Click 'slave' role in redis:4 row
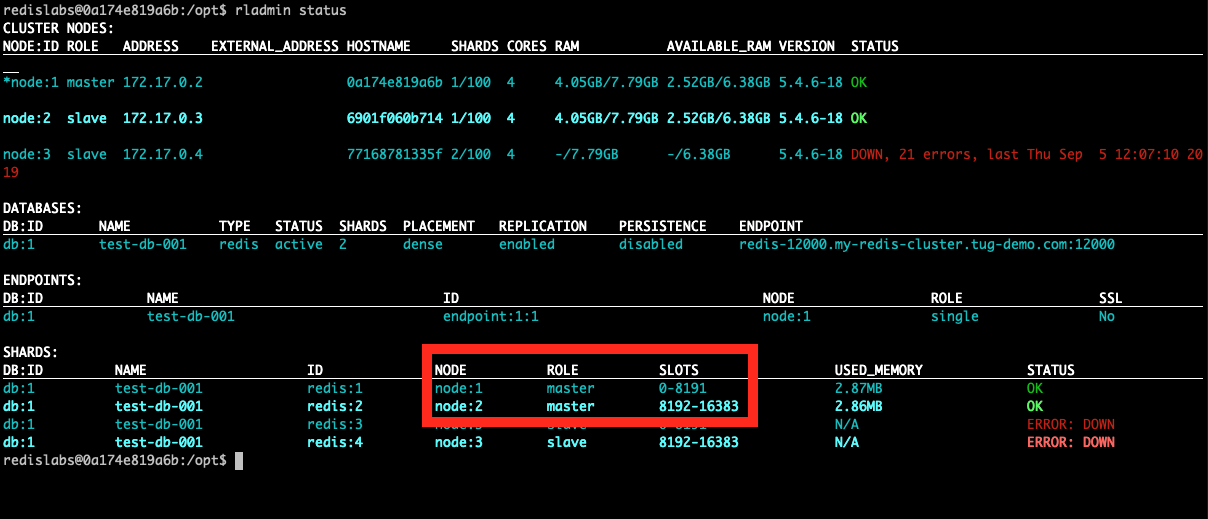 point(567,442)
